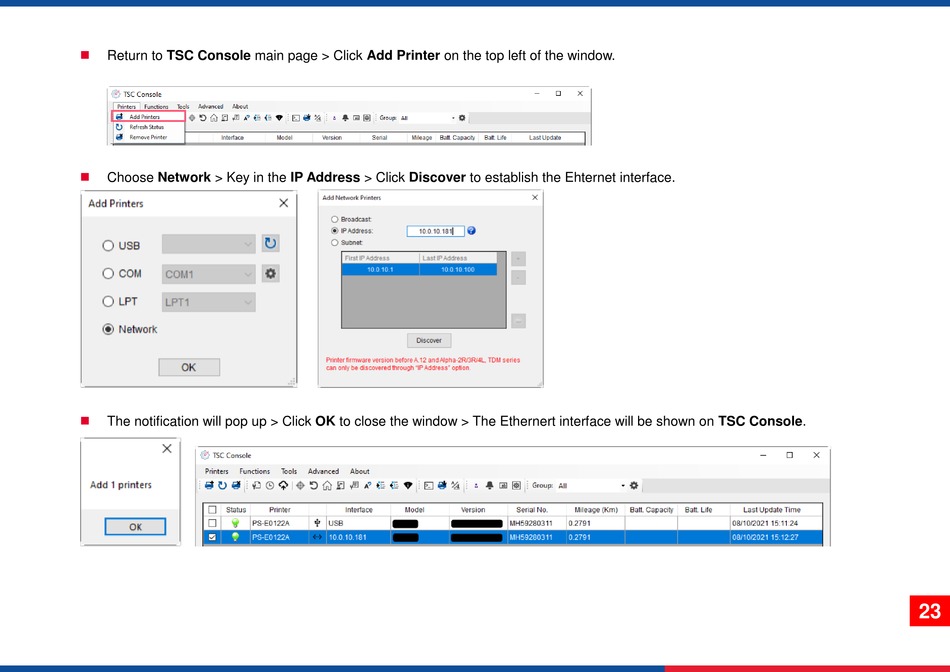Uncheck the box for the 10.0.10.181 printer row

212,537
